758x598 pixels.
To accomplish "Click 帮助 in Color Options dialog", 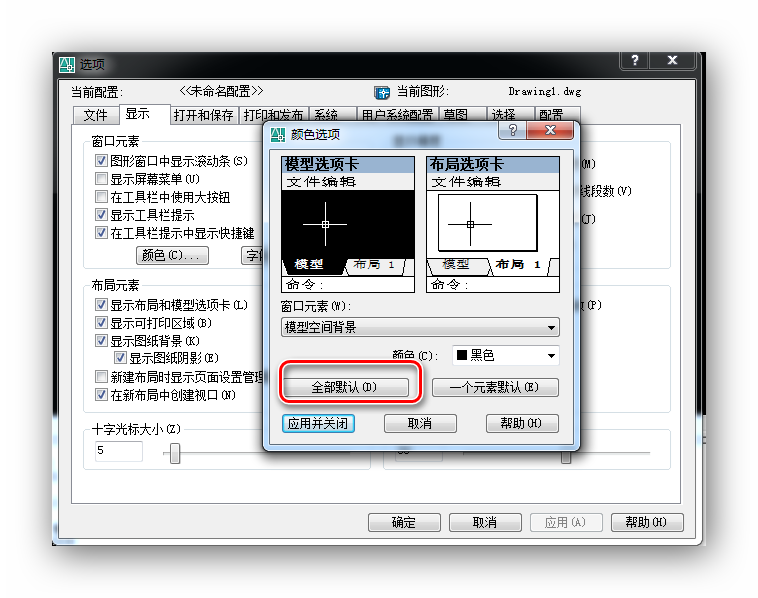I will click(x=522, y=423).
